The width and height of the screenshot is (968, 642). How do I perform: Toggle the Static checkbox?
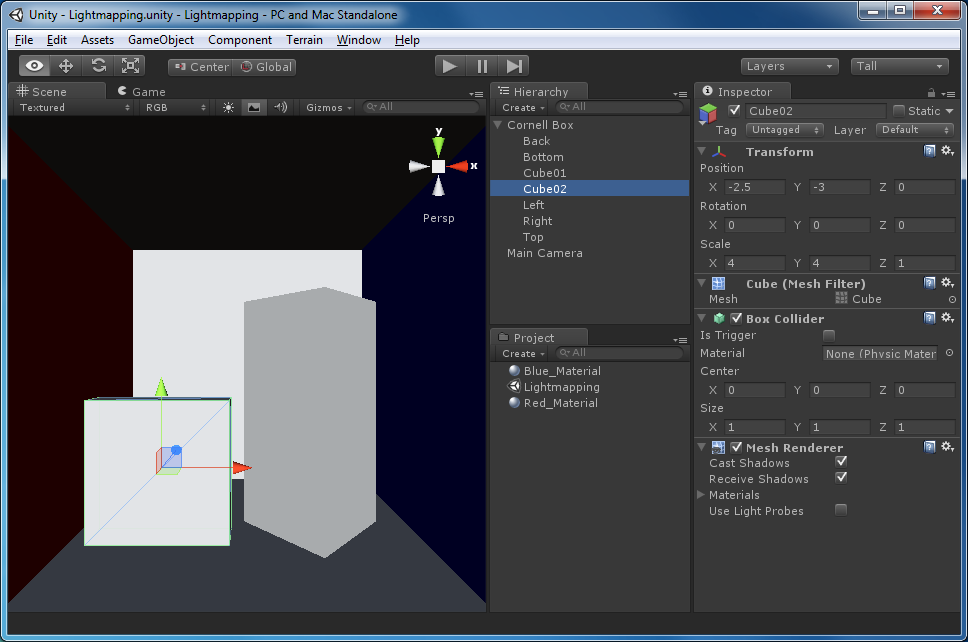click(899, 110)
